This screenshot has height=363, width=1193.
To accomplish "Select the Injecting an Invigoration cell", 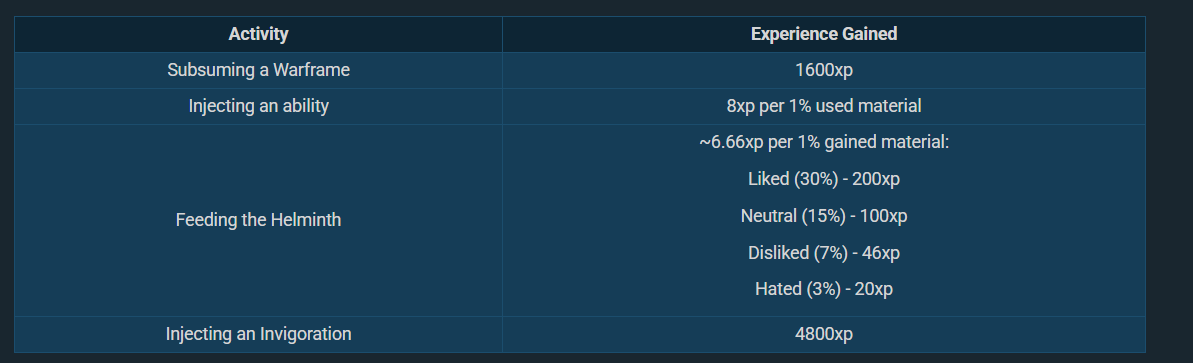I will tap(258, 334).
